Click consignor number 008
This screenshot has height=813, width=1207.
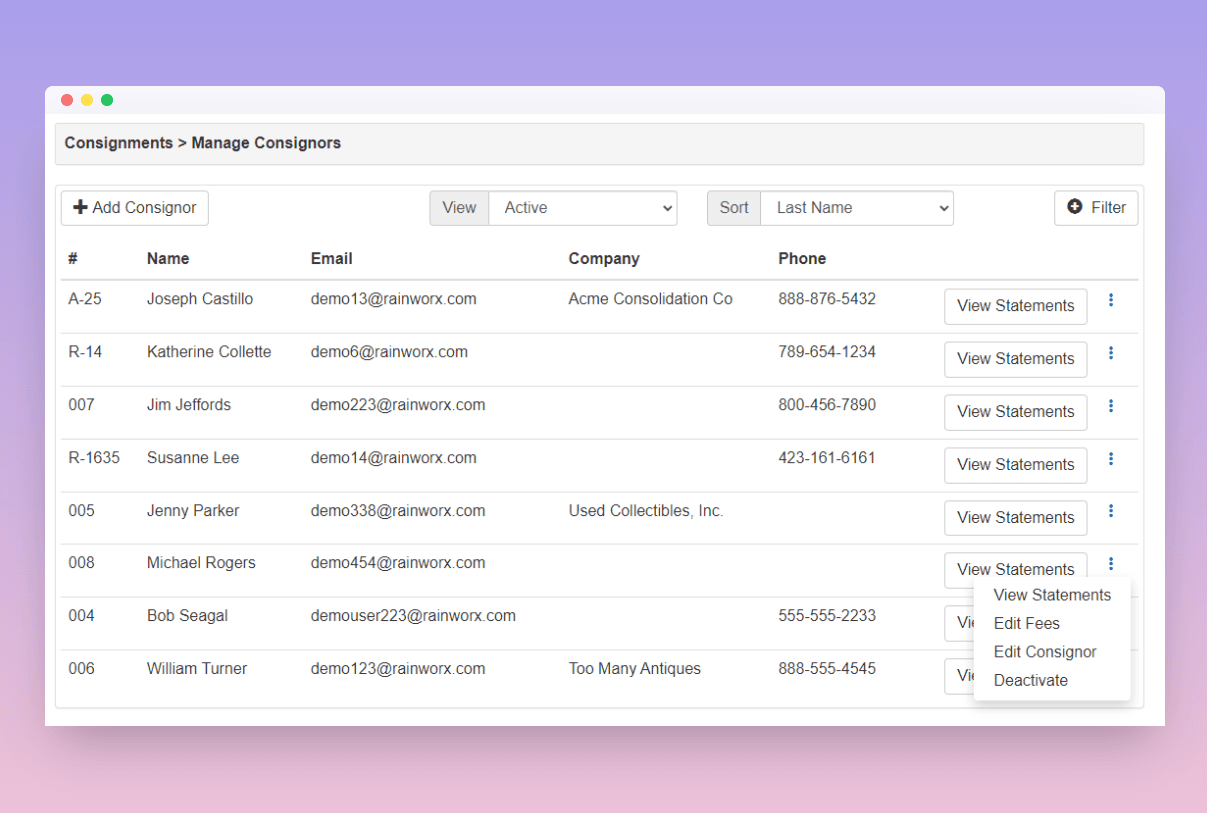tap(81, 563)
